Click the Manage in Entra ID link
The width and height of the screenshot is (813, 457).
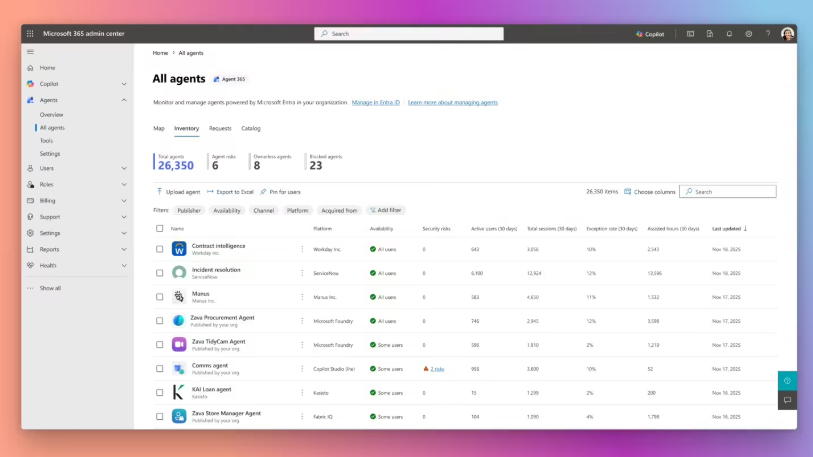(x=376, y=102)
